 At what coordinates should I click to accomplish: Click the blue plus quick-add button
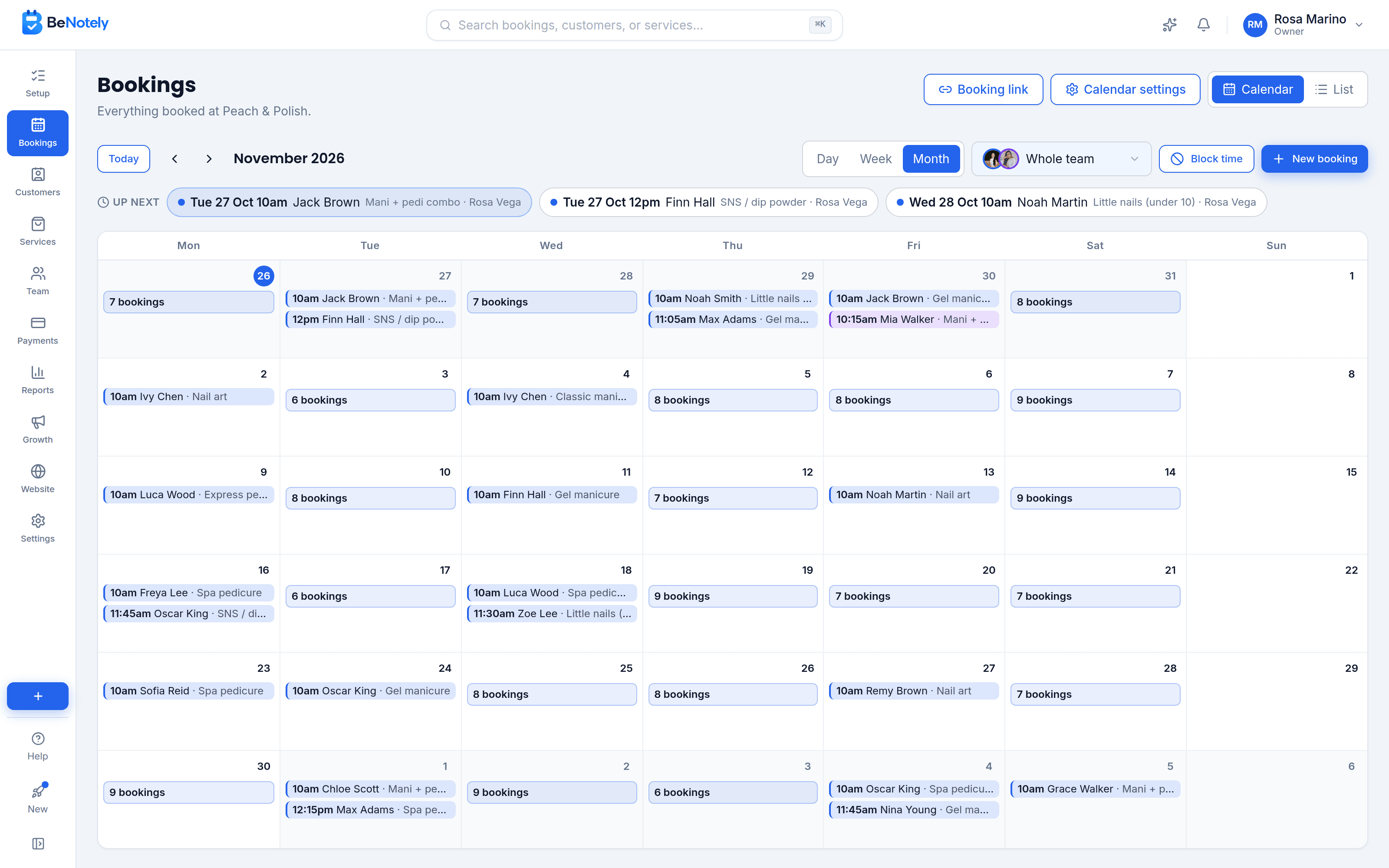[x=38, y=696]
